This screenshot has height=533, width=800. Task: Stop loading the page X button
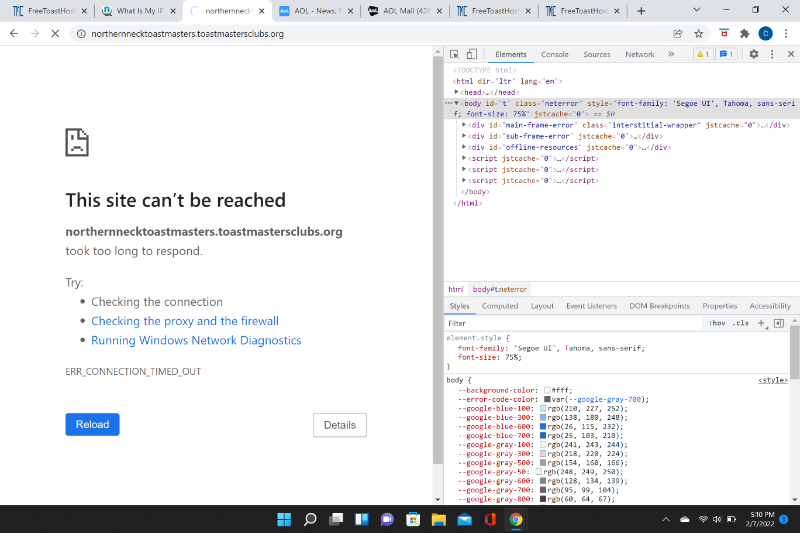click(55, 34)
